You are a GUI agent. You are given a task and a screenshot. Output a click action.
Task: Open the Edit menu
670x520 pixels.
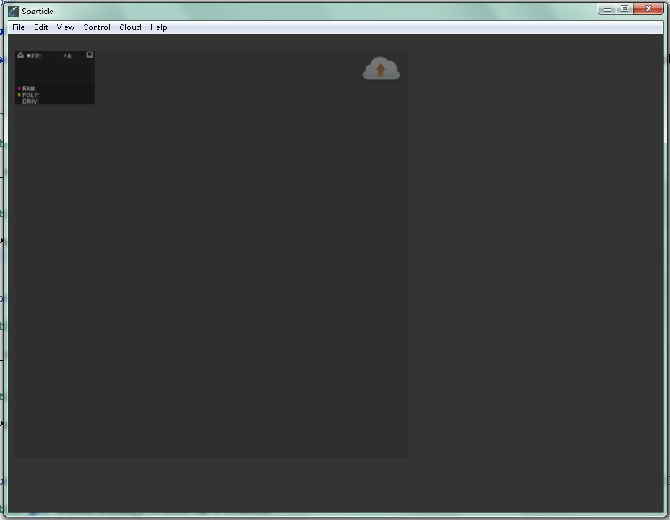[x=41, y=27]
